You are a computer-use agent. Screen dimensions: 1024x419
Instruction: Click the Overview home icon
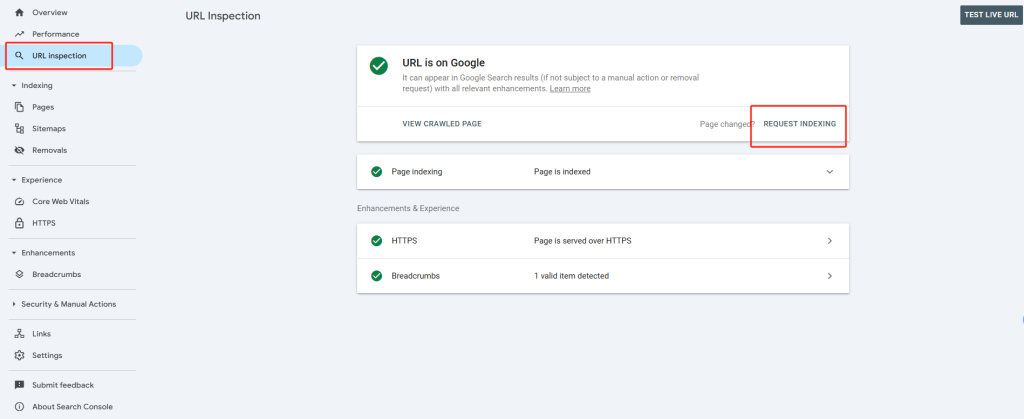click(19, 12)
